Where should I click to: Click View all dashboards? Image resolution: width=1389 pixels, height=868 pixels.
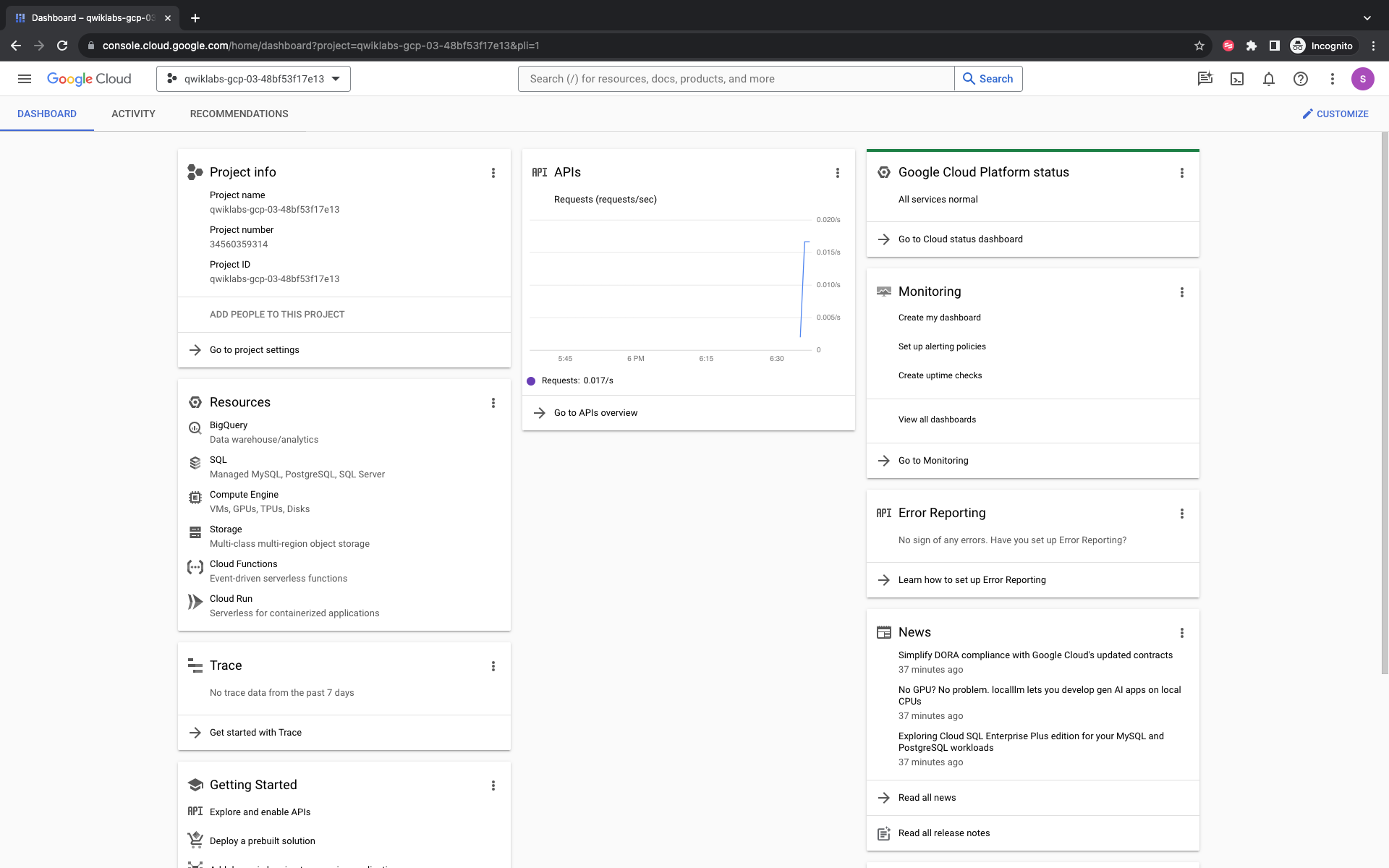(938, 420)
